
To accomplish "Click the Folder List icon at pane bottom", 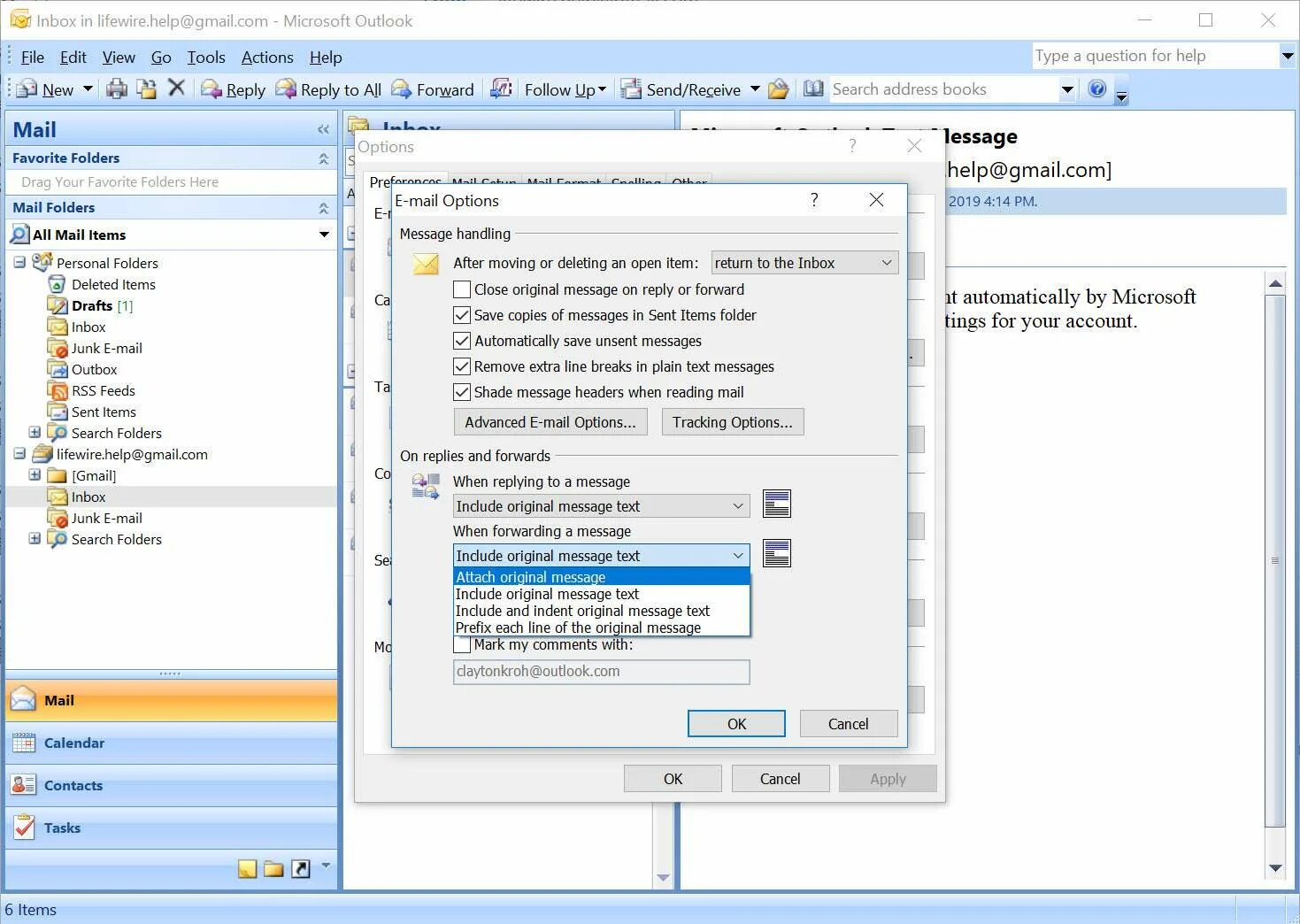I will tap(273, 868).
